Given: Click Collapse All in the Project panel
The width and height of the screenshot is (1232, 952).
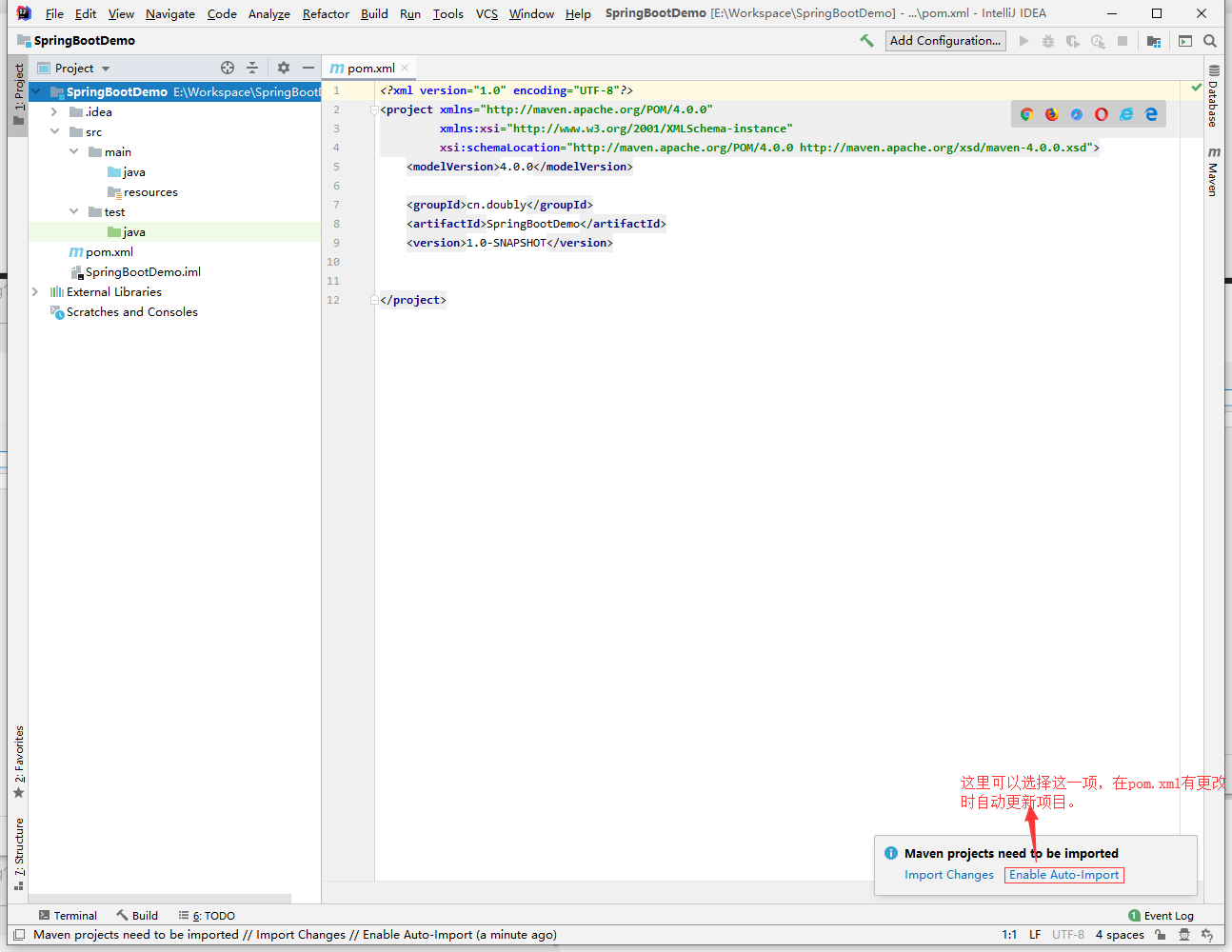Looking at the screenshot, I should pos(250,68).
